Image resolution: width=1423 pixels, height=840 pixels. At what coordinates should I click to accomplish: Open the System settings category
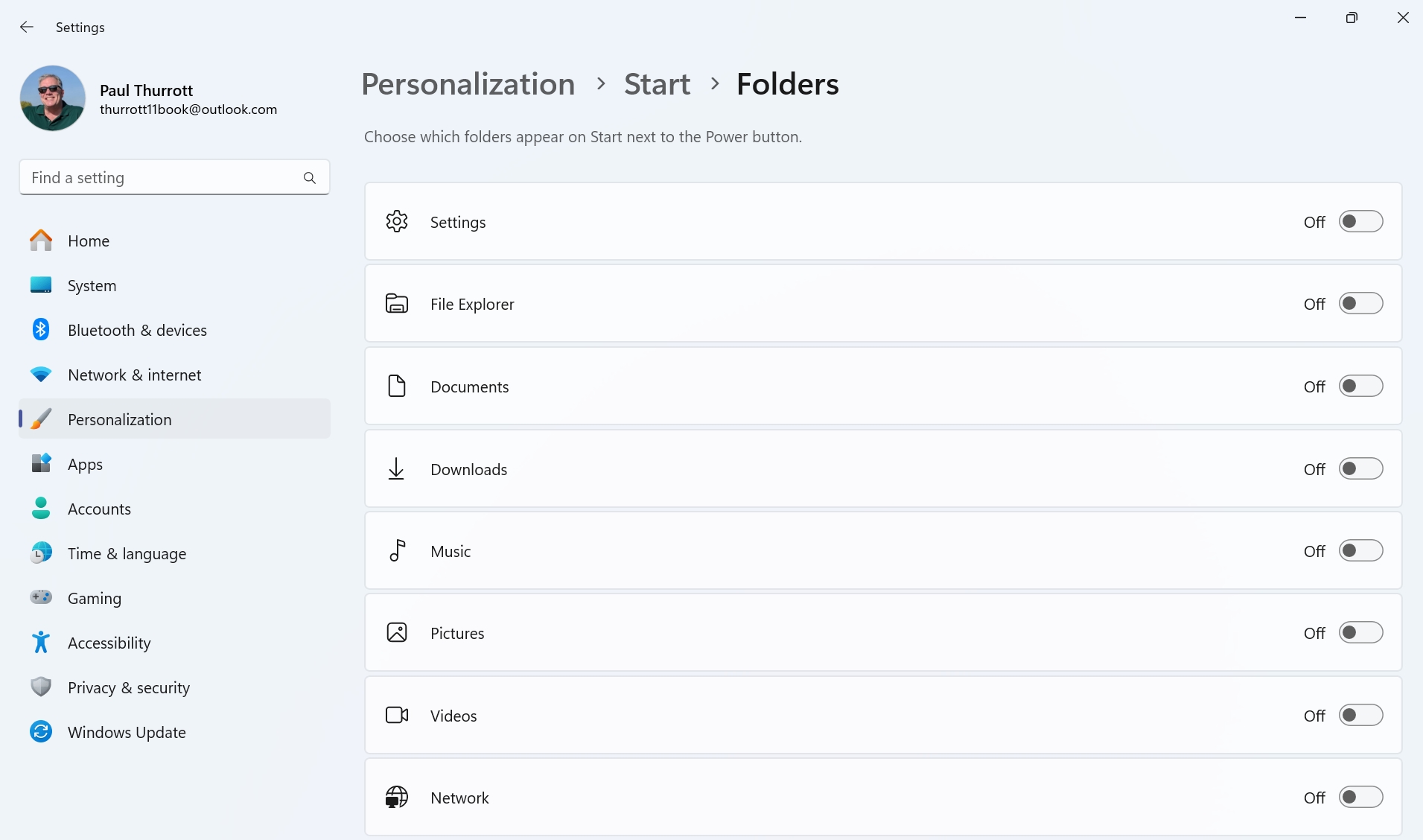(92, 286)
